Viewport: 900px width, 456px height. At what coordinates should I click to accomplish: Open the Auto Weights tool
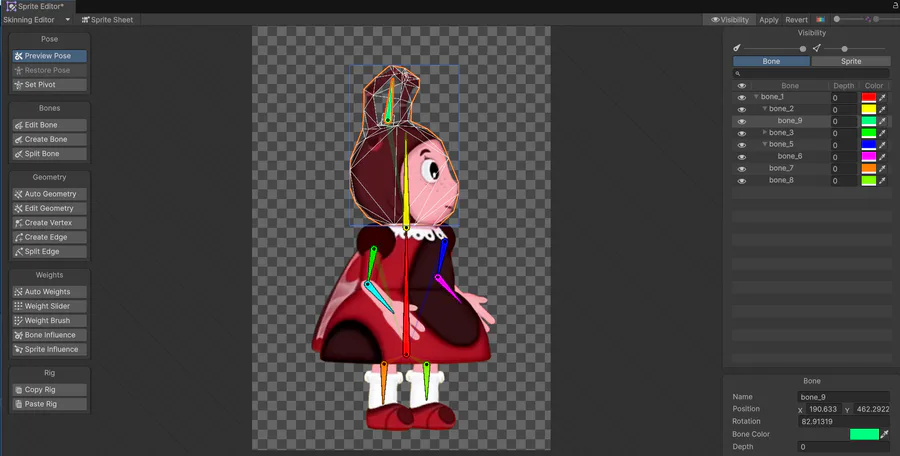click(49, 292)
